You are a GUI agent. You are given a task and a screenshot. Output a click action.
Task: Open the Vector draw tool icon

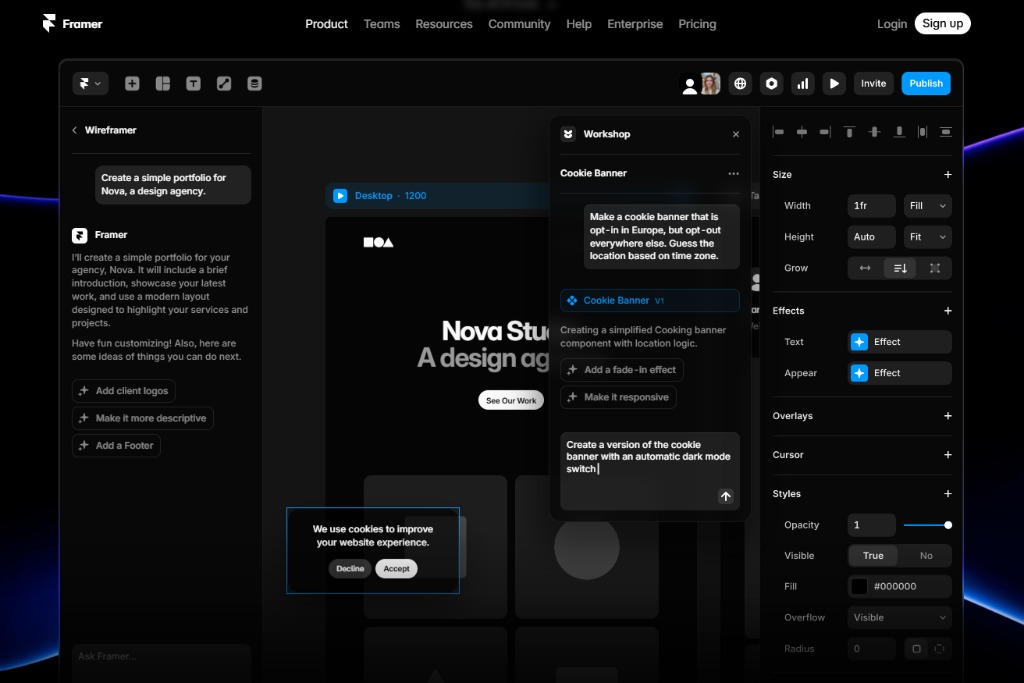click(224, 83)
